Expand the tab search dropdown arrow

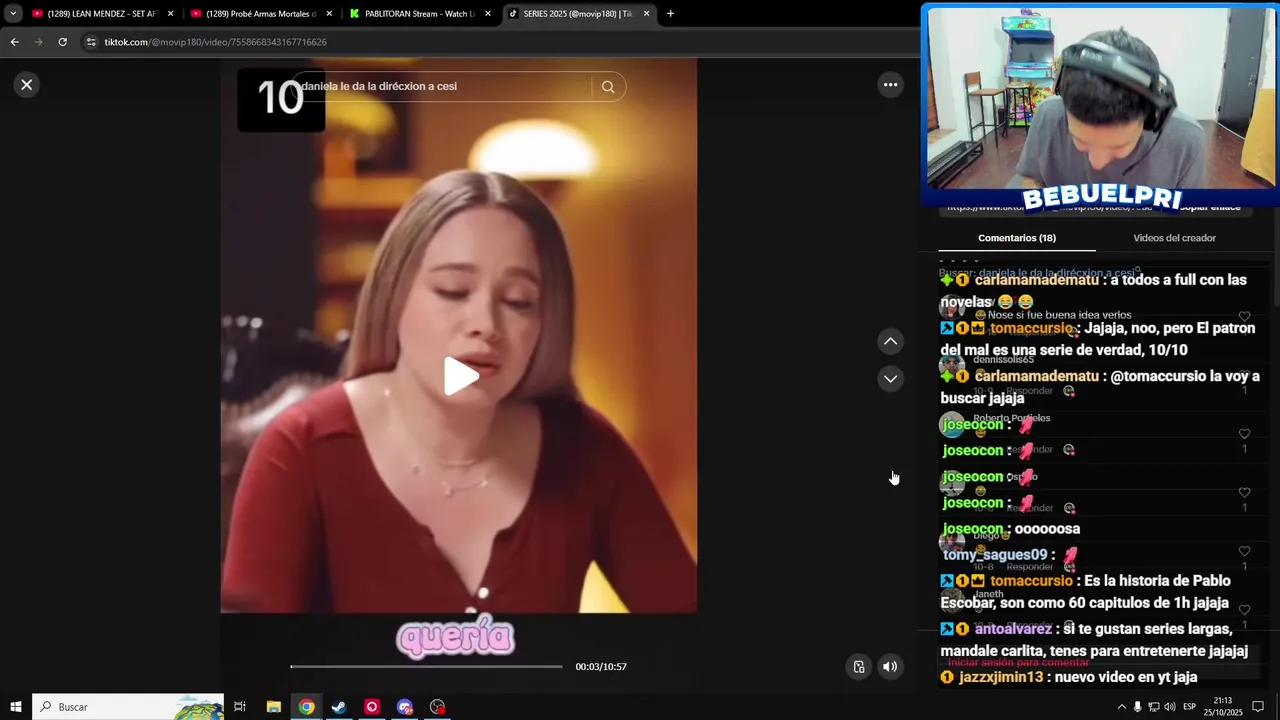pos(13,14)
